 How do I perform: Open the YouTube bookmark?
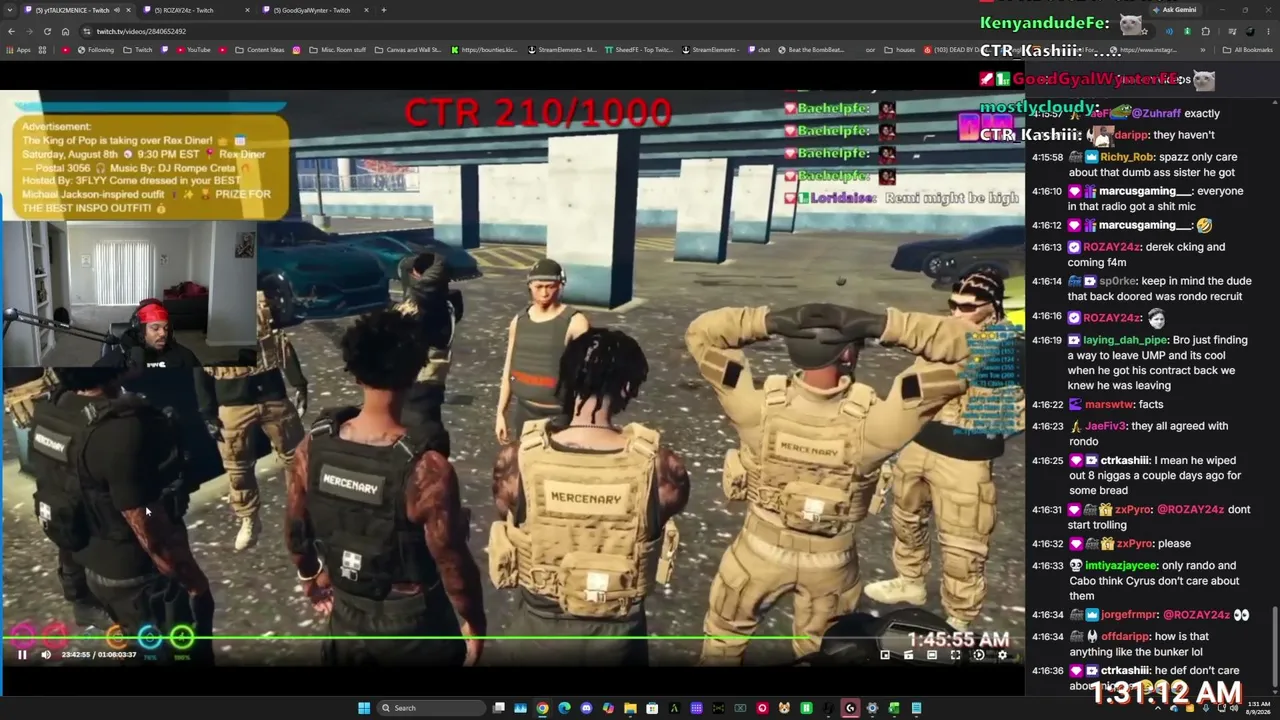pyautogui.click(x=193, y=49)
